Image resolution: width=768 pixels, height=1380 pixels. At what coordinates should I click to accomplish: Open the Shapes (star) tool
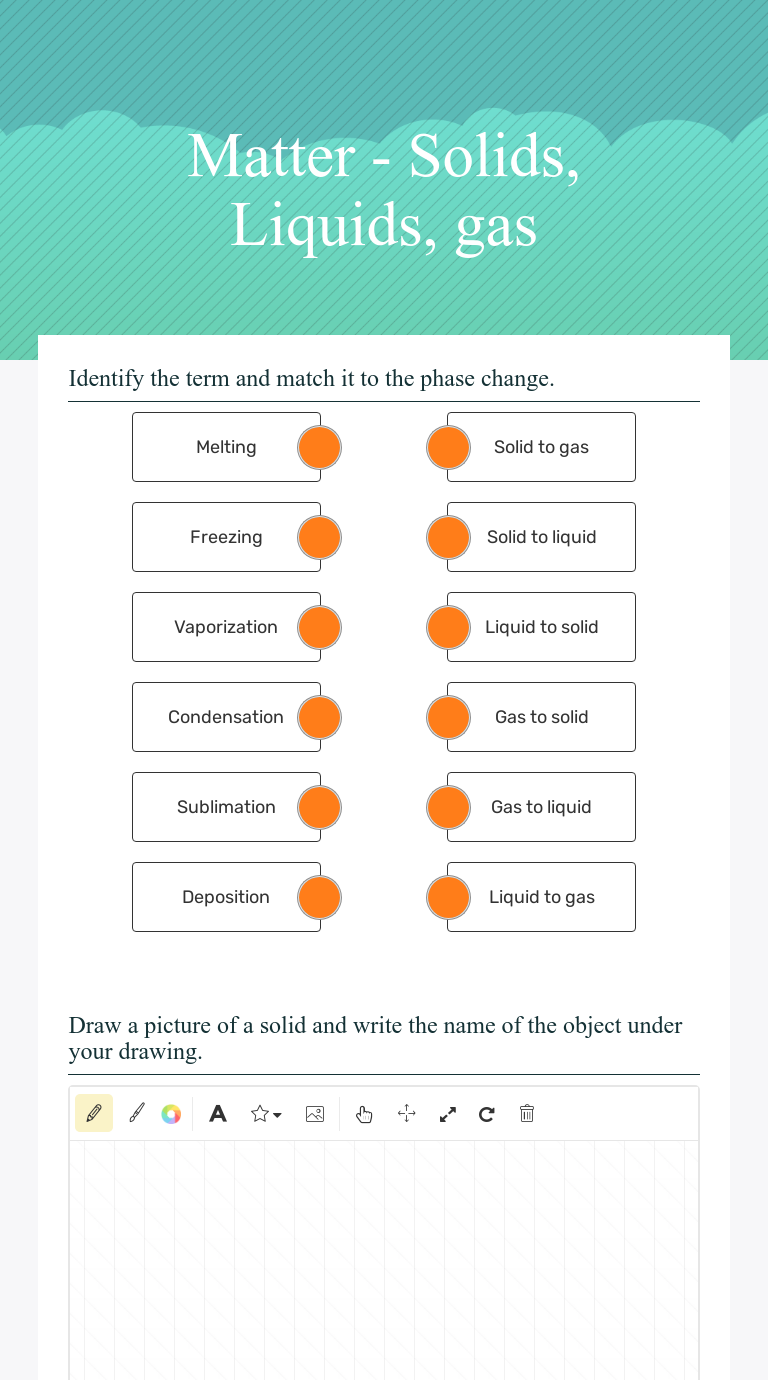click(260, 1113)
